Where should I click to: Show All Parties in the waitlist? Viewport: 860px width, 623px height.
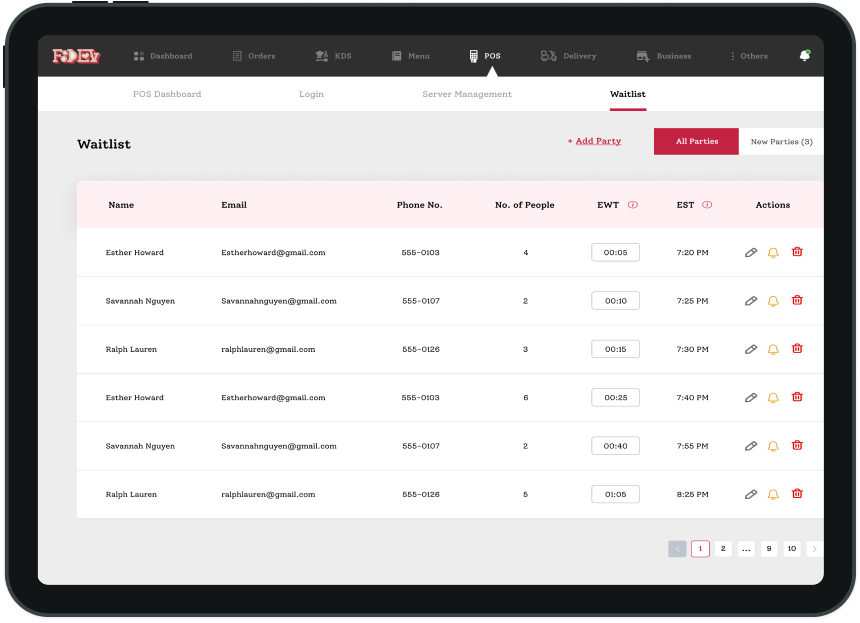tap(696, 142)
